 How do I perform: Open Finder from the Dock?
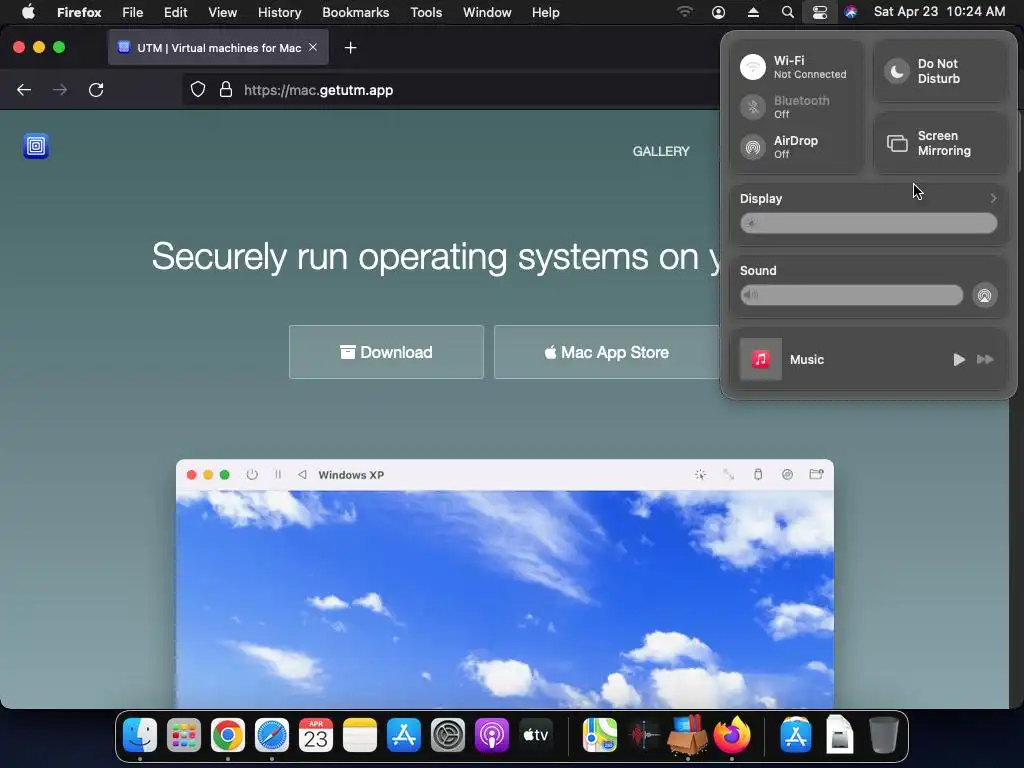click(140, 735)
